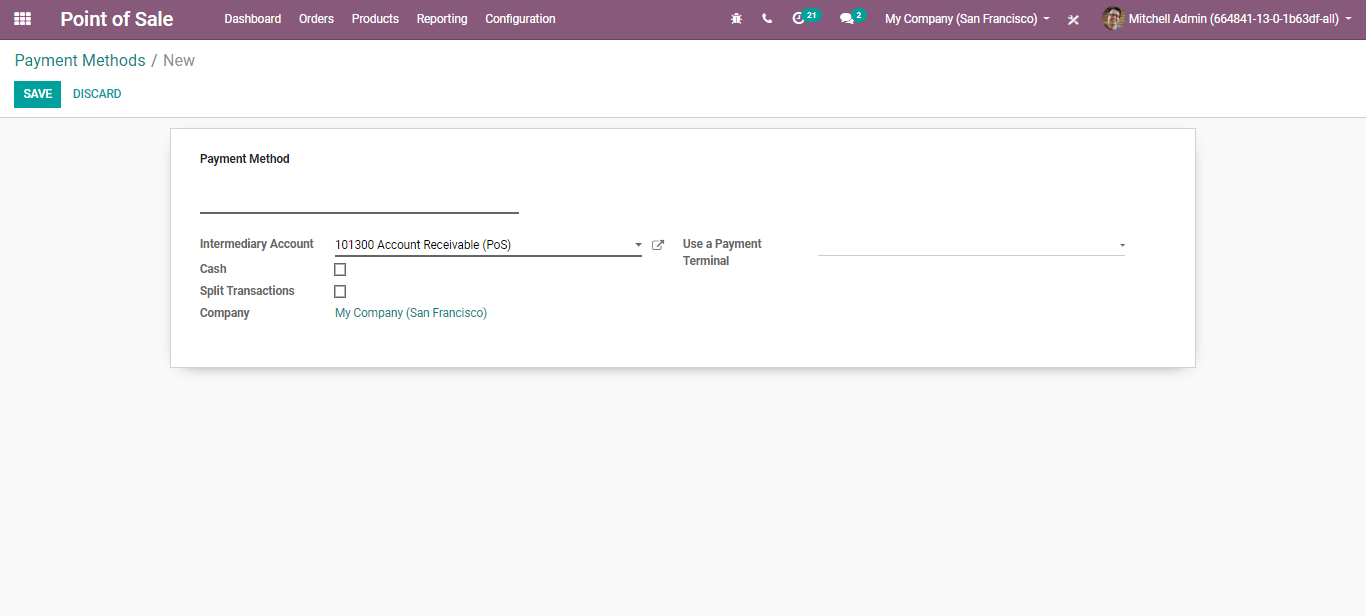The height and width of the screenshot is (616, 1366).
Task: Open the apps grid menu icon
Action: pos(22,19)
